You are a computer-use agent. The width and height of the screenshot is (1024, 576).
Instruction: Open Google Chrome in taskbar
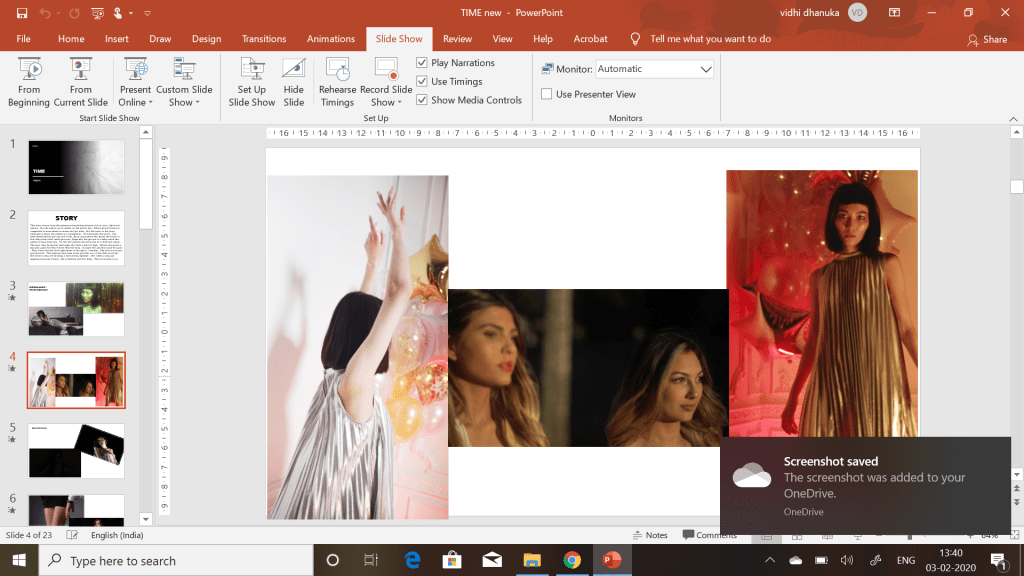click(571, 560)
